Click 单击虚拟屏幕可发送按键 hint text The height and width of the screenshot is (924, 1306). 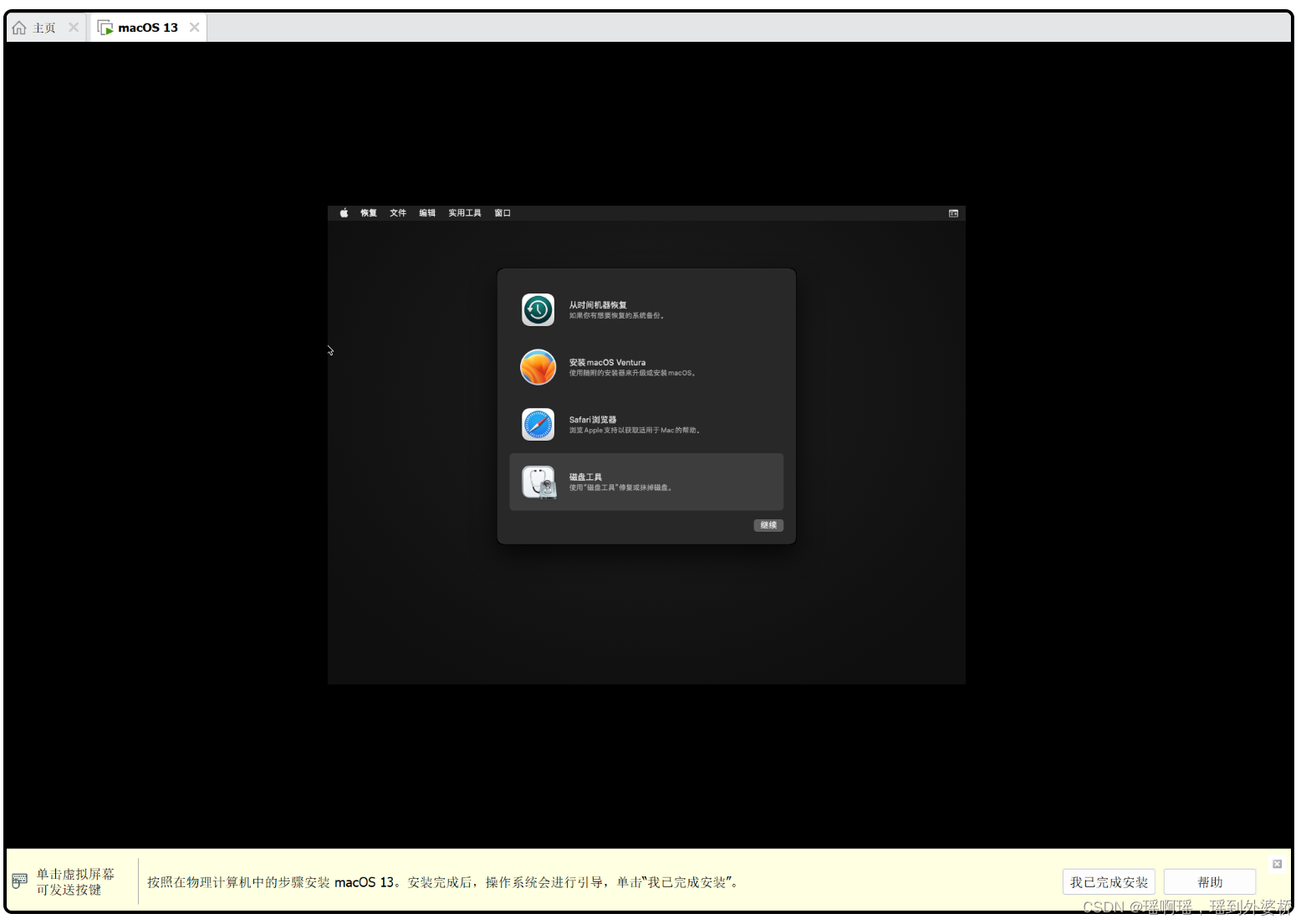tap(75, 882)
